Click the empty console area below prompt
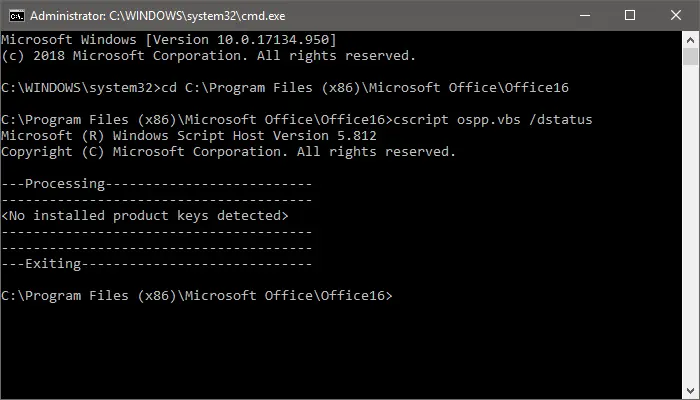 click(340, 350)
